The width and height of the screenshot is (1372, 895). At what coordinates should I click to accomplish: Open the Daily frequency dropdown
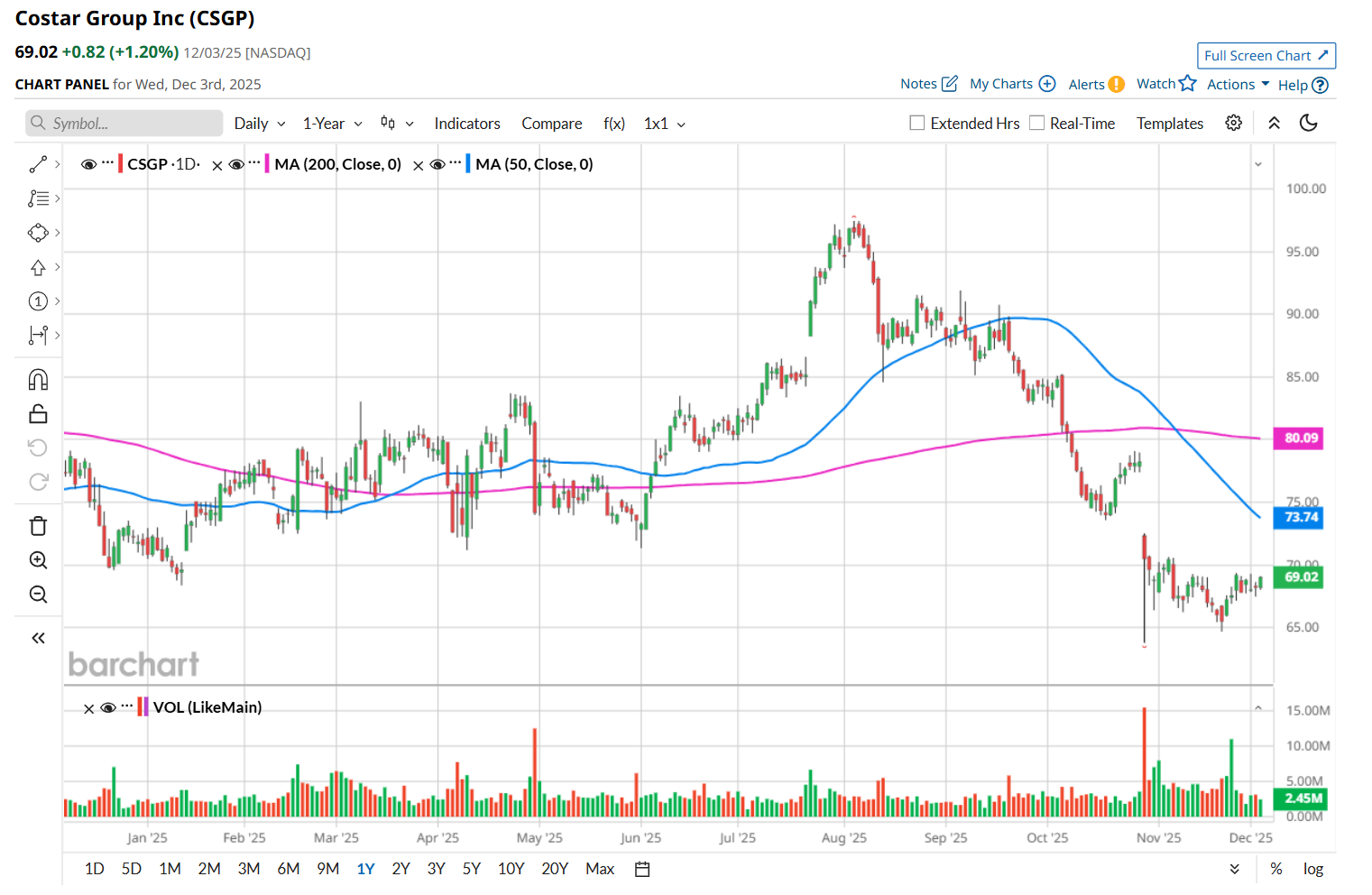click(260, 124)
